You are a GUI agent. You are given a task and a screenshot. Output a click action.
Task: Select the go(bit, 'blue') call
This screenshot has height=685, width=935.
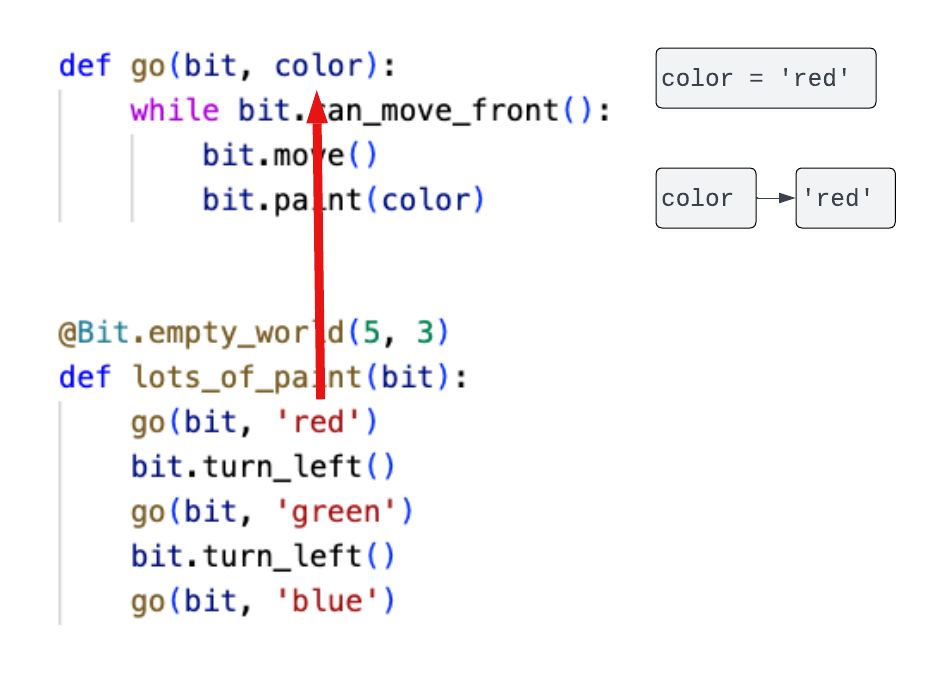(261, 600)
